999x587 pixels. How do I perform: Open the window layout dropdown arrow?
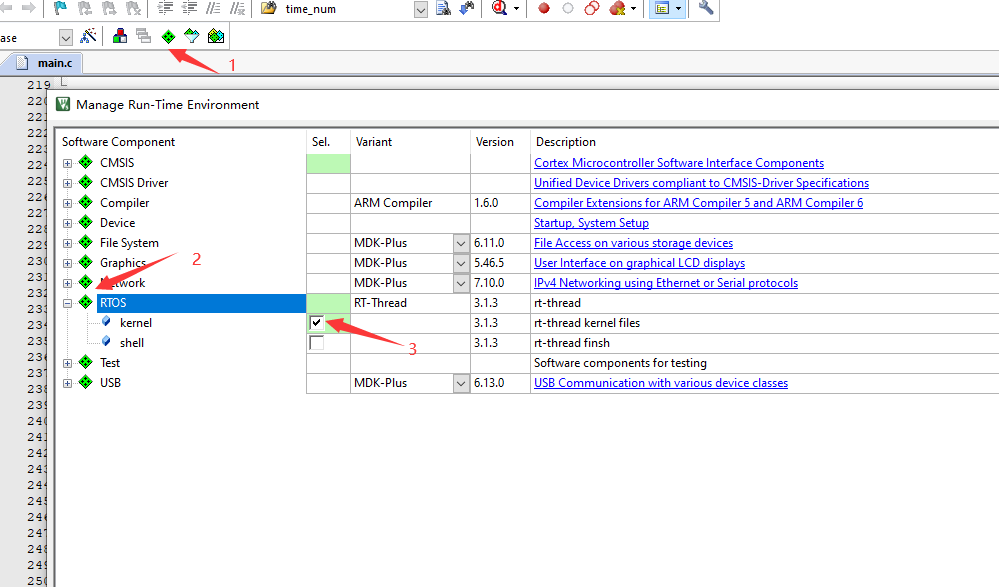(x=678, y=9)
